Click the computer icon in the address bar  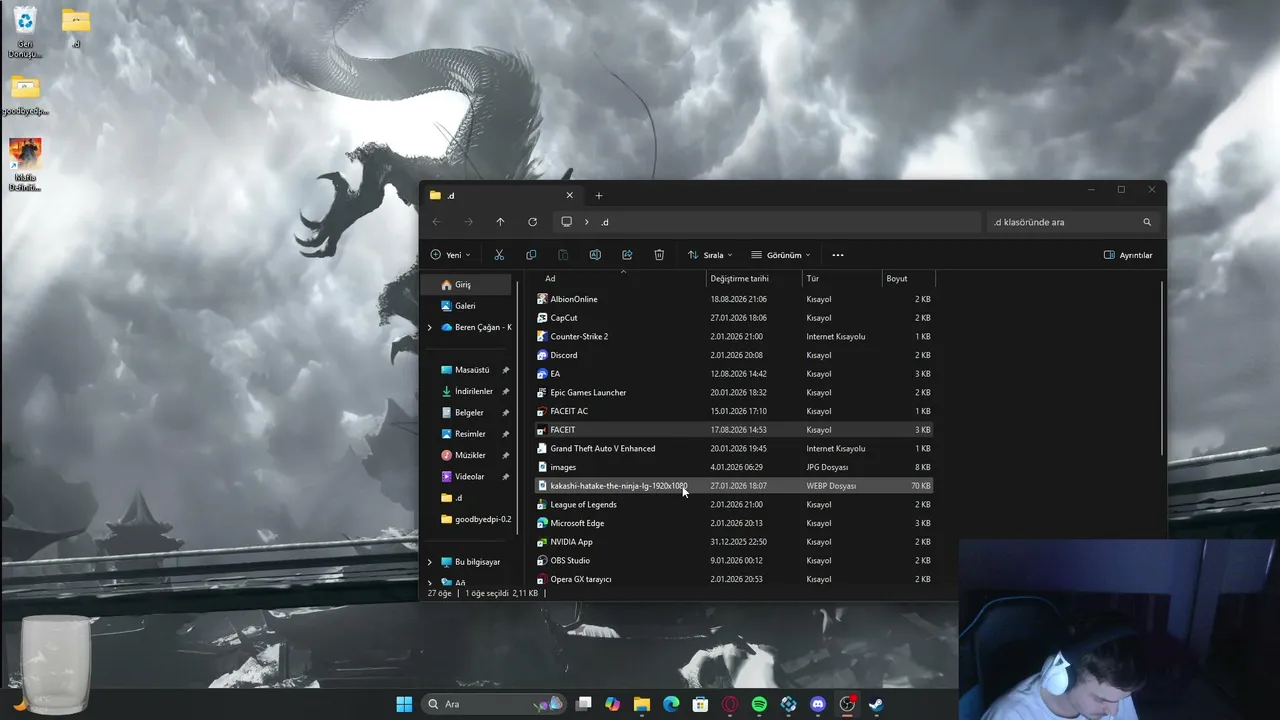click(566, 222)
